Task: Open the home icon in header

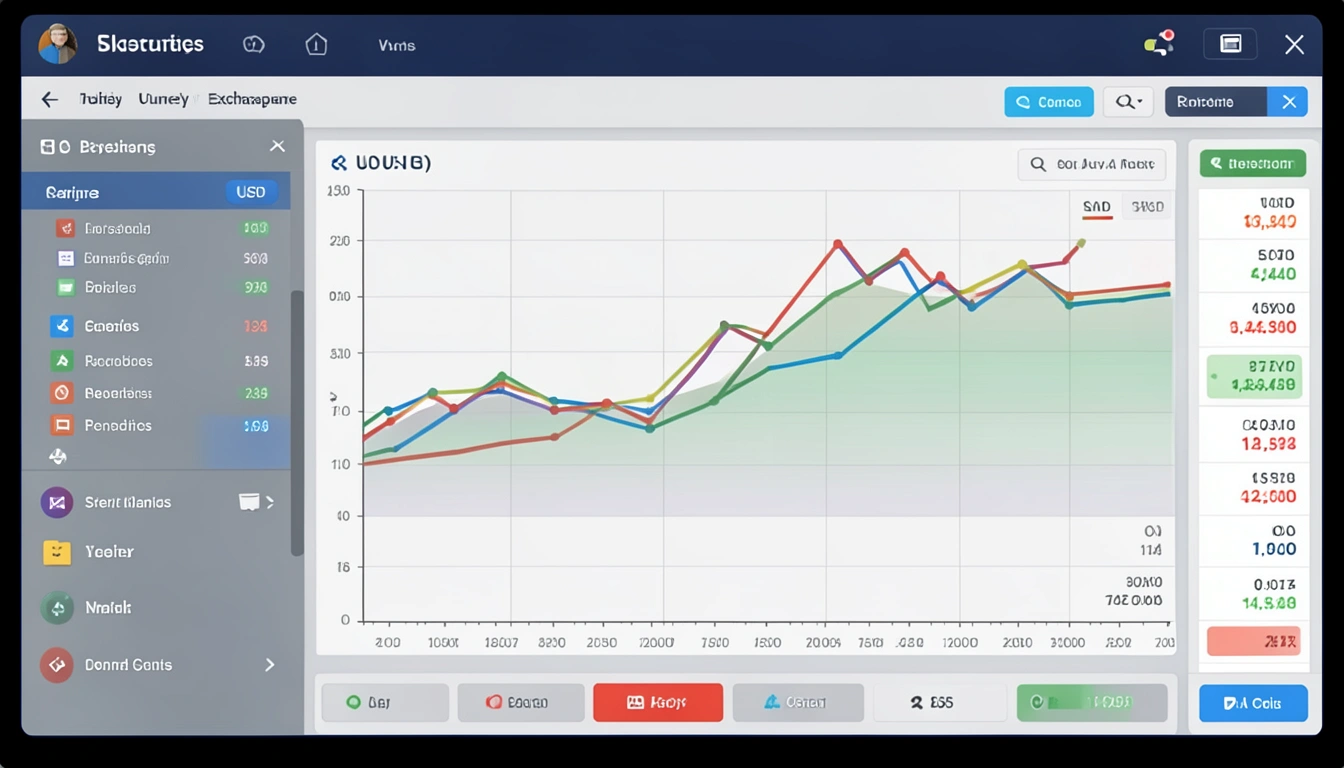Action: point(316,45)
